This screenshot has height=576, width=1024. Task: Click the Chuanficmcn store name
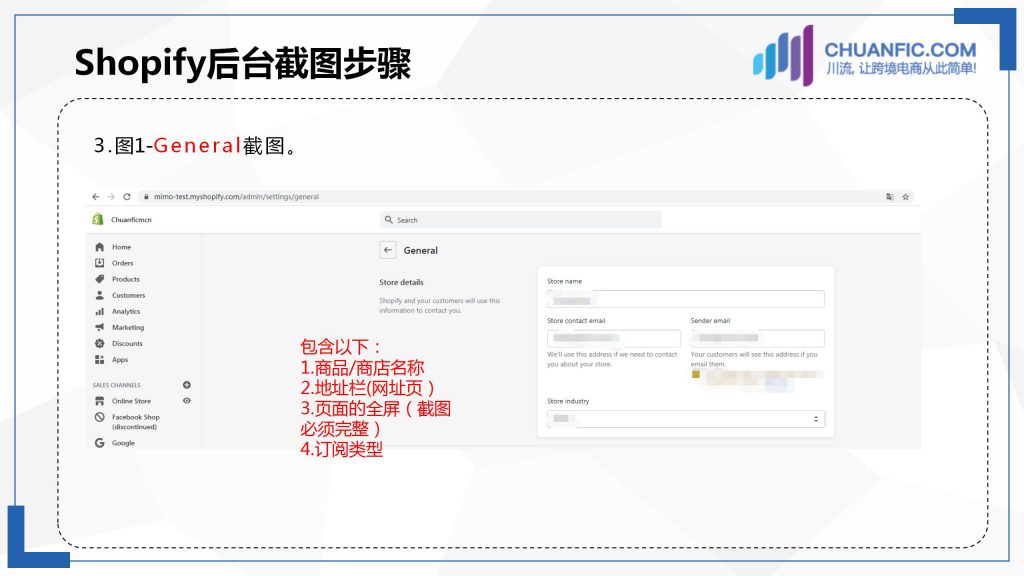click(x=131, y=219)
